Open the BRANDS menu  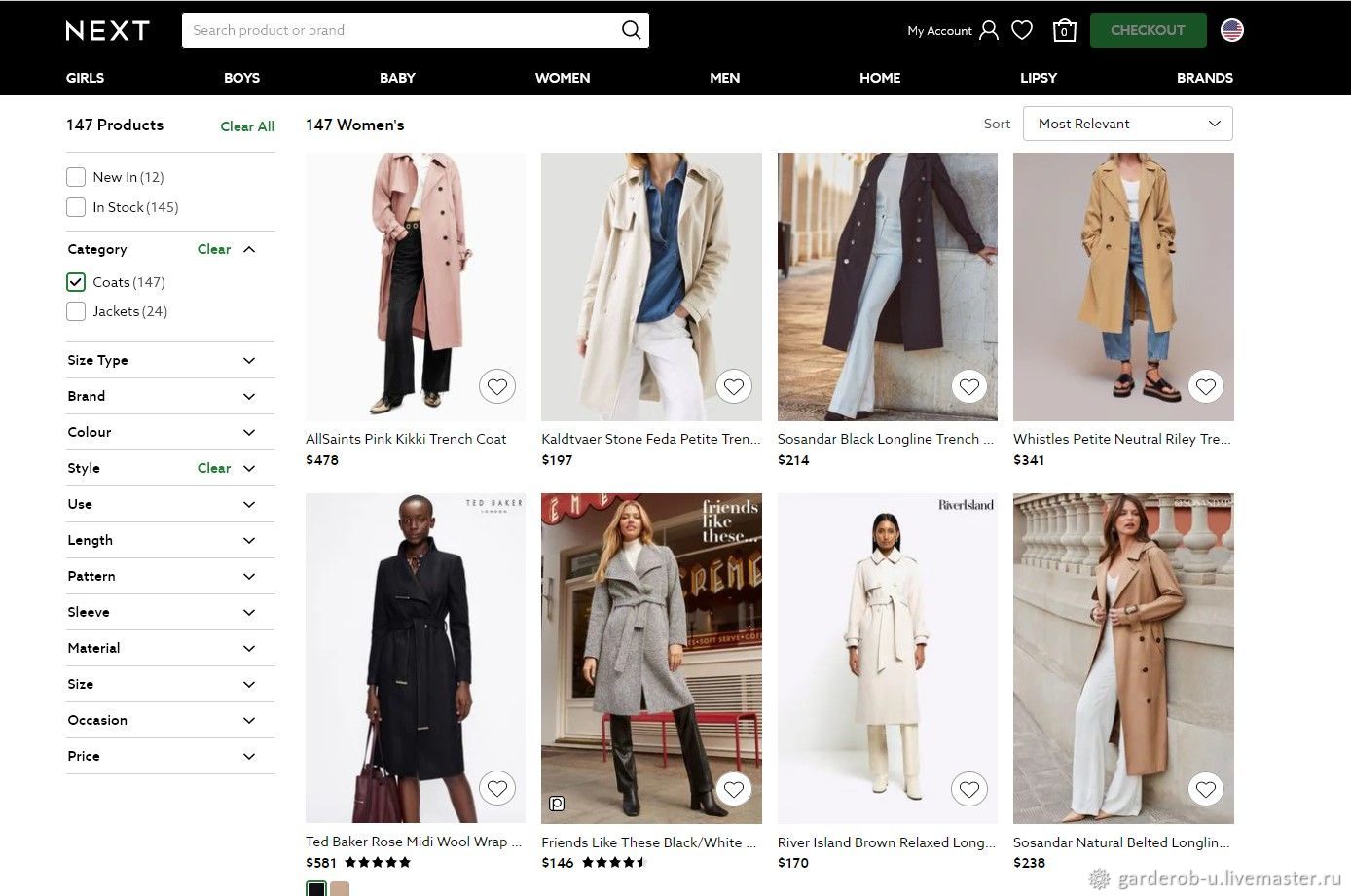tap(1205, 78)
